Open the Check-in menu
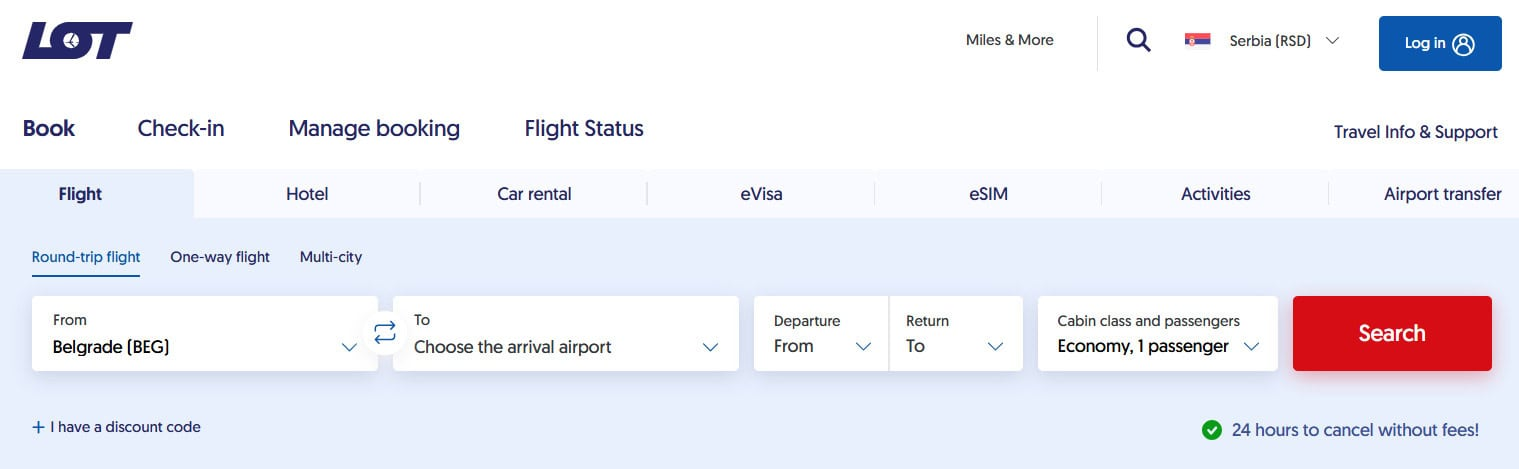Screen dimensions: 1519x469 pyautogui.click(x=181, y=129)
